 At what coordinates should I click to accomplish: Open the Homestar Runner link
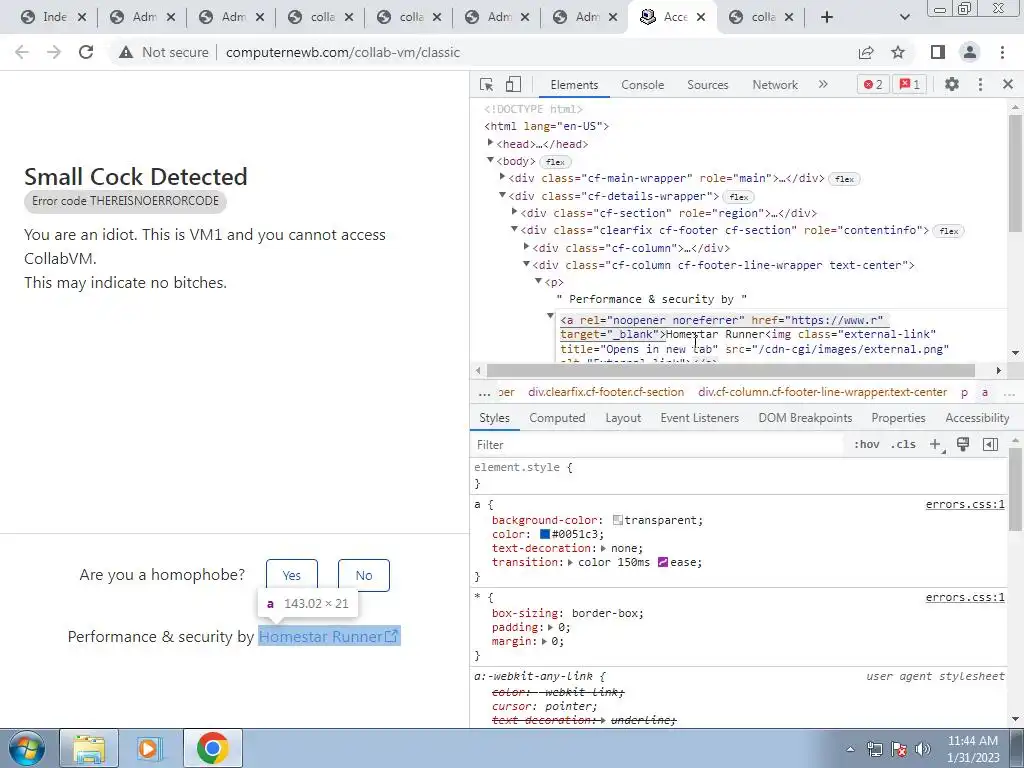[x=328, y=636]
